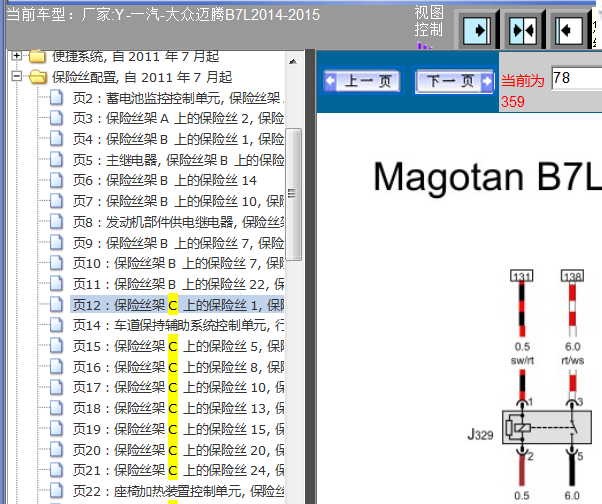602x504 pixels.
Task: Click the document icon beside 页22
Action: click(56, 491)
